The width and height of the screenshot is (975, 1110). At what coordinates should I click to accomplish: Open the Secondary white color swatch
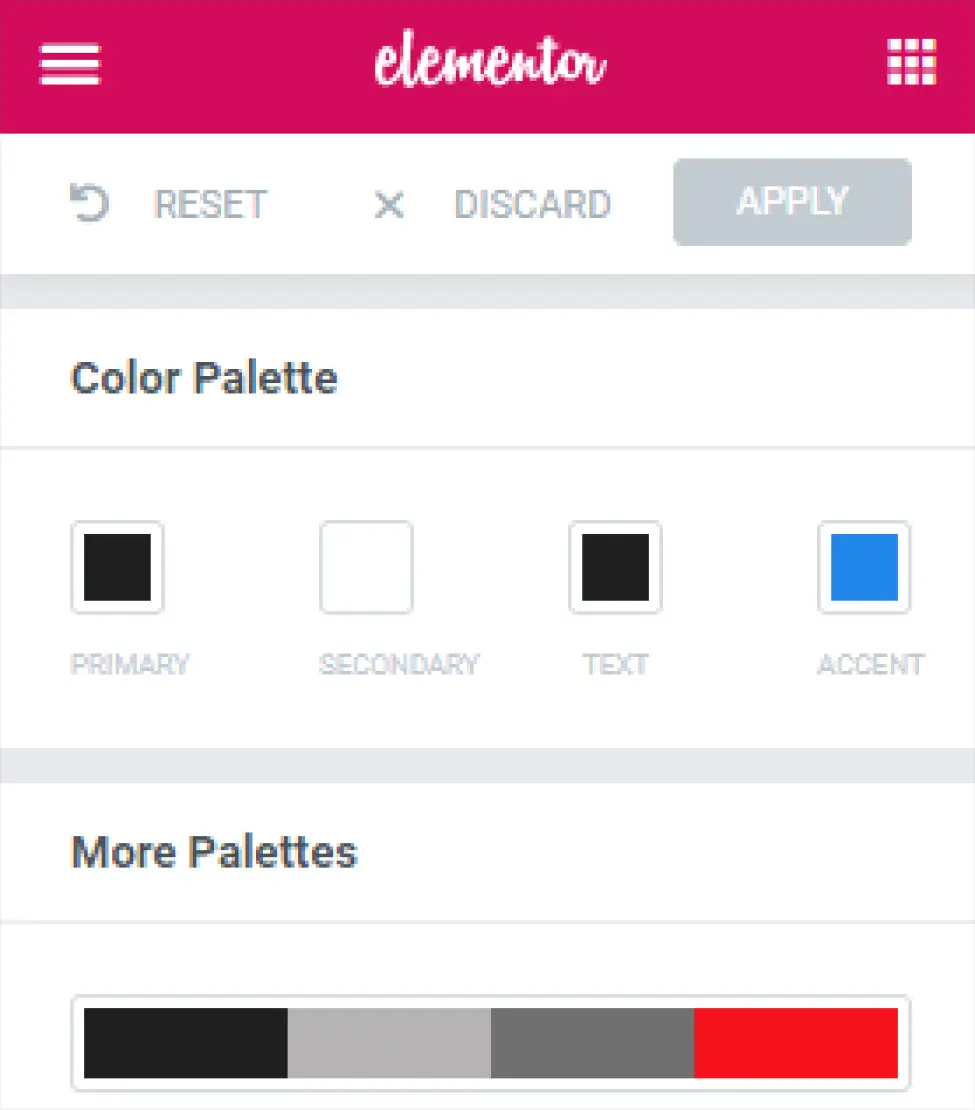pos(366,567)
